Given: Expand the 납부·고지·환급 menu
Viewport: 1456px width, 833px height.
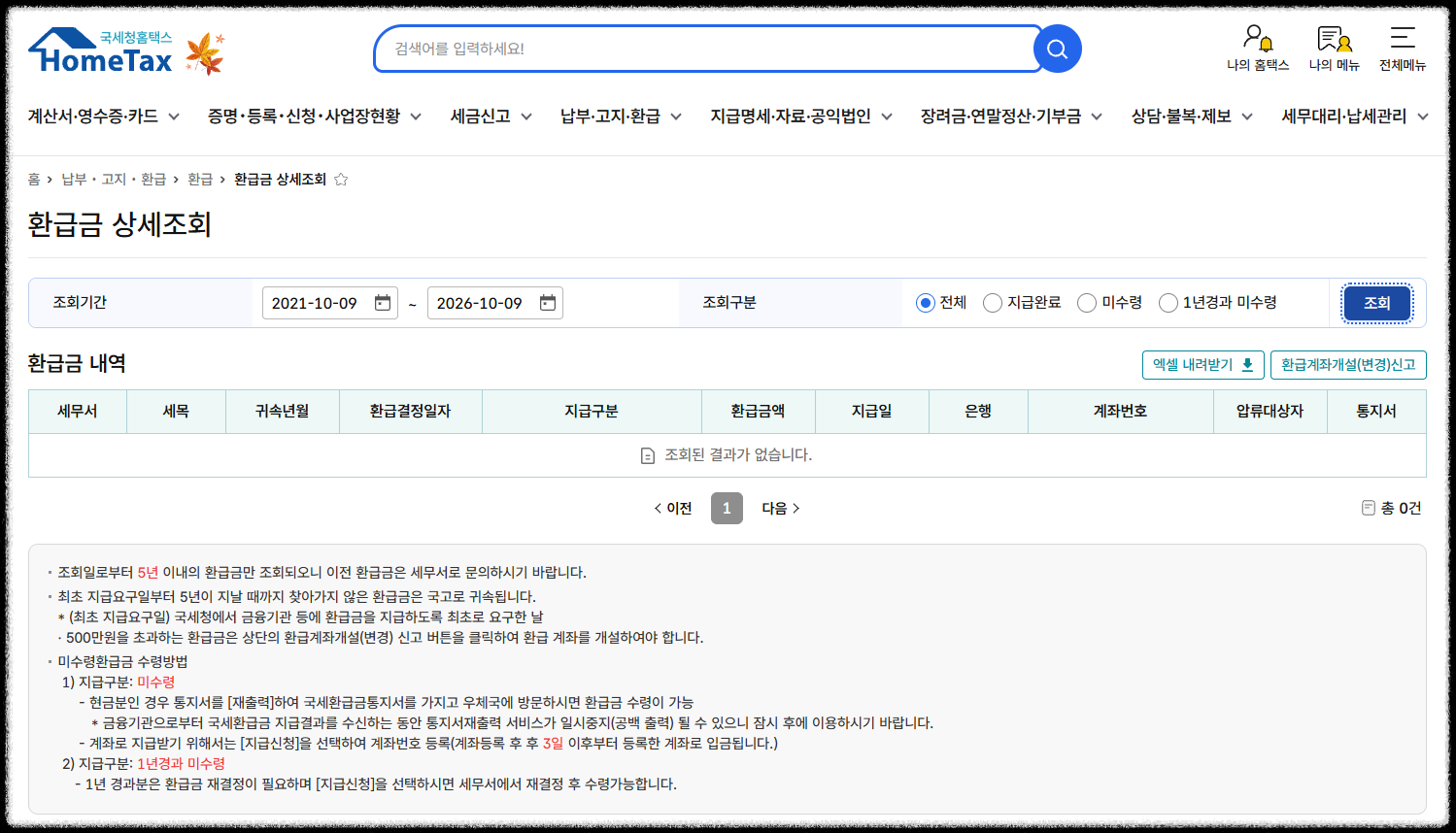Looking at the screenshot, I should tap(622, 117).
